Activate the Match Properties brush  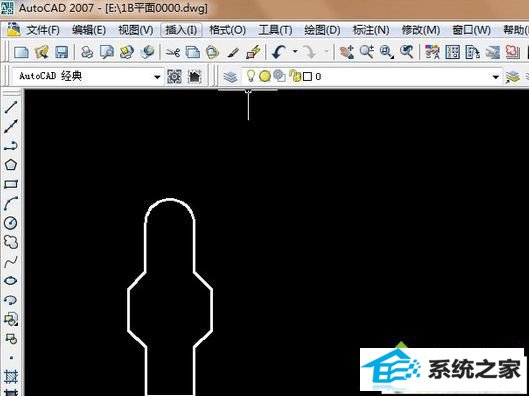(232, 52)
